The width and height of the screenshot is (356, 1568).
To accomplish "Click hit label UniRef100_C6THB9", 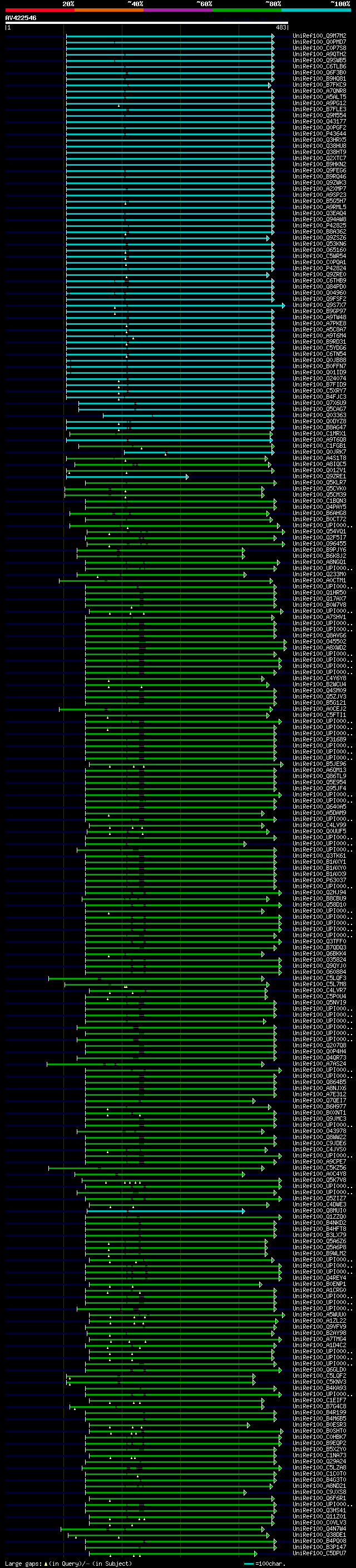I will coord(319,280).
